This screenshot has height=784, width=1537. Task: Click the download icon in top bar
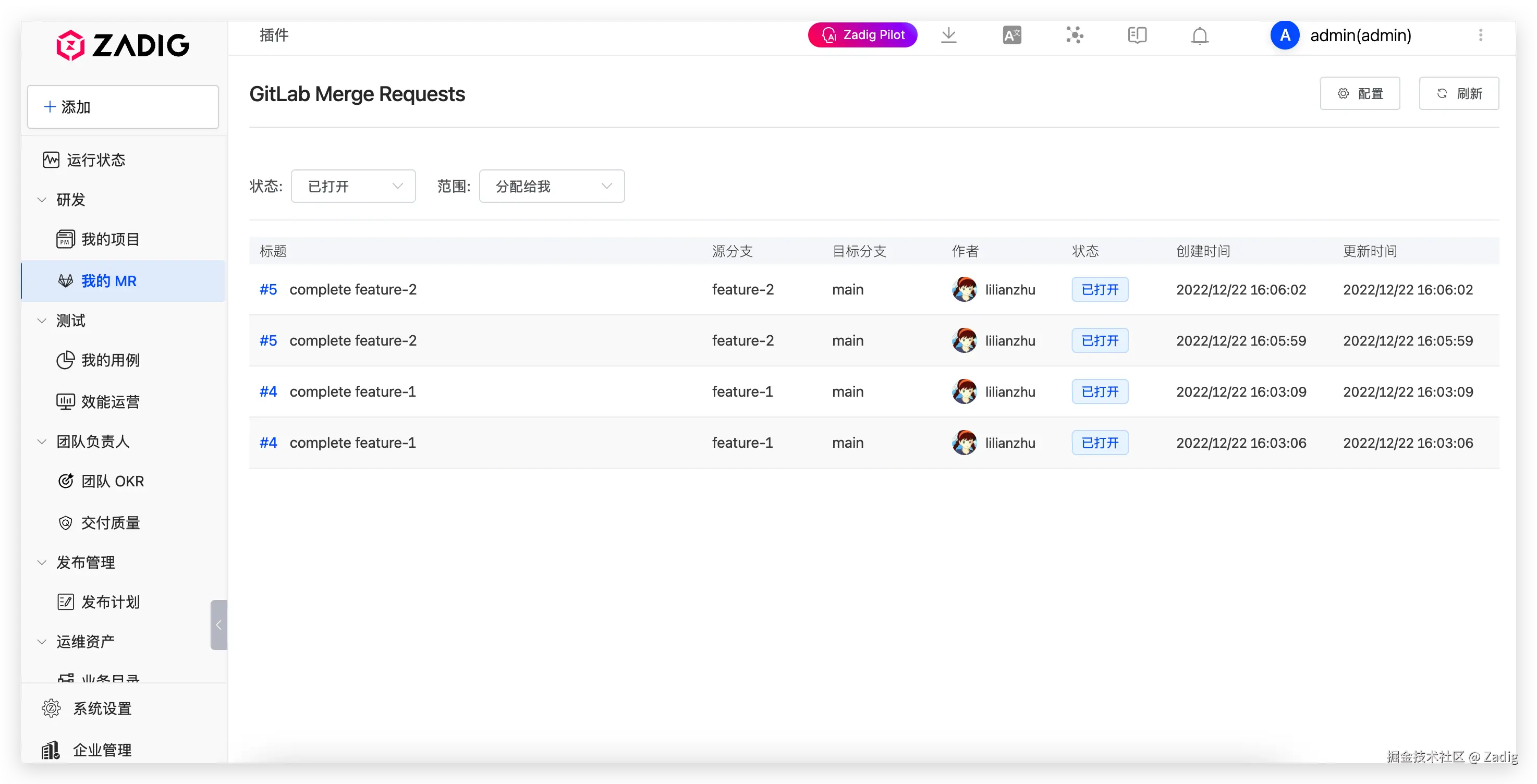pos(948,35)
